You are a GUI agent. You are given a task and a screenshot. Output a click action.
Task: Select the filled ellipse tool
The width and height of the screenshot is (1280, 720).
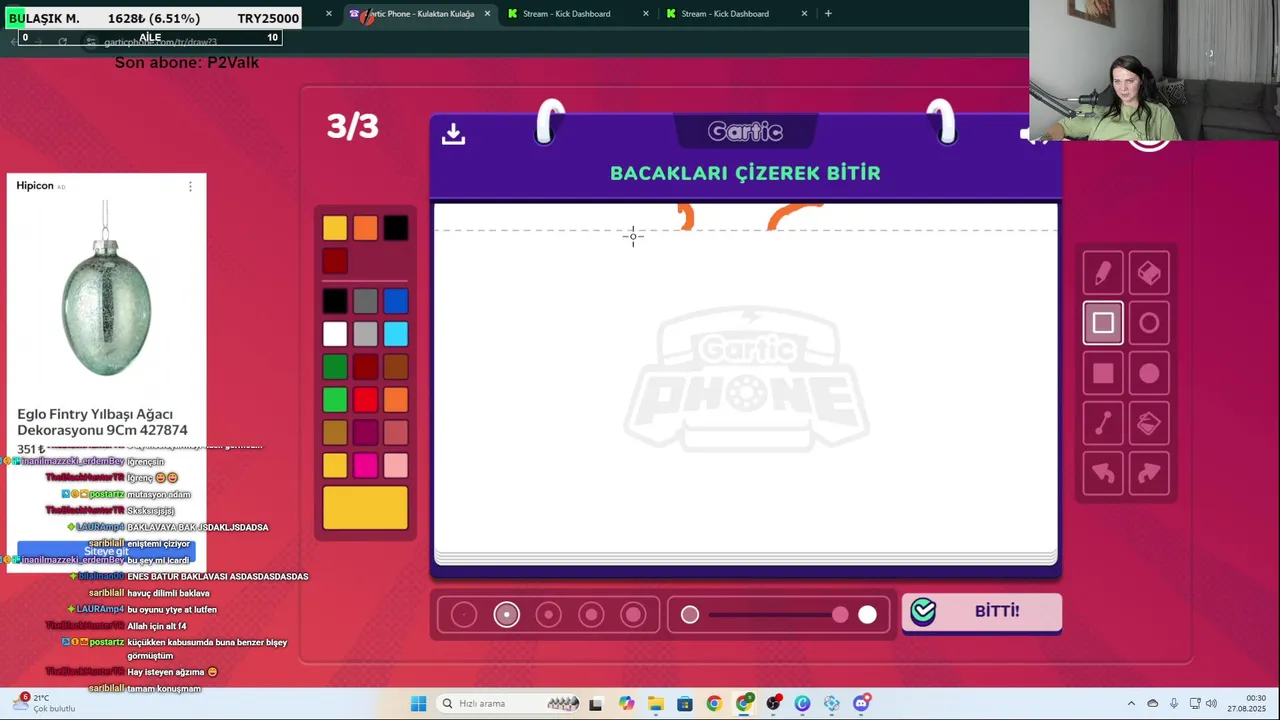[x=1149, y=373]
